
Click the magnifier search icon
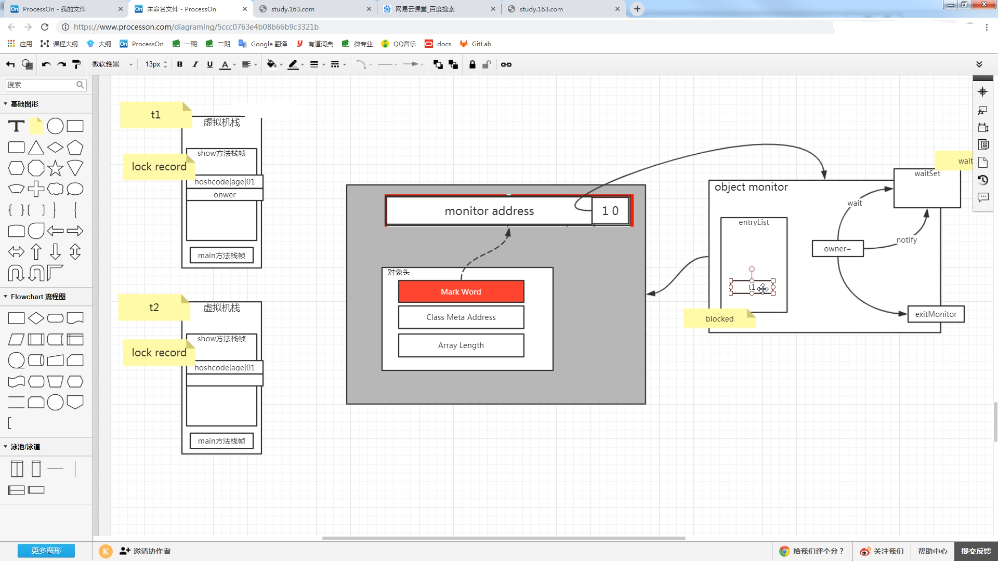point(80,85)
